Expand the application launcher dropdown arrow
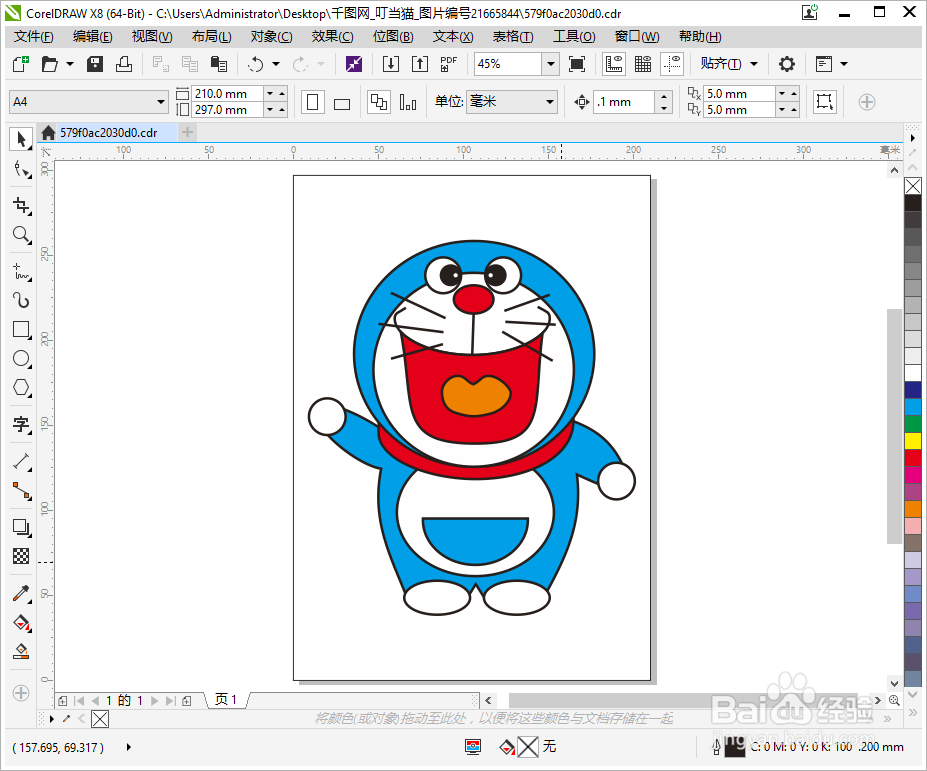Viewport: 927px width, 771px height. tap(844, 64)
